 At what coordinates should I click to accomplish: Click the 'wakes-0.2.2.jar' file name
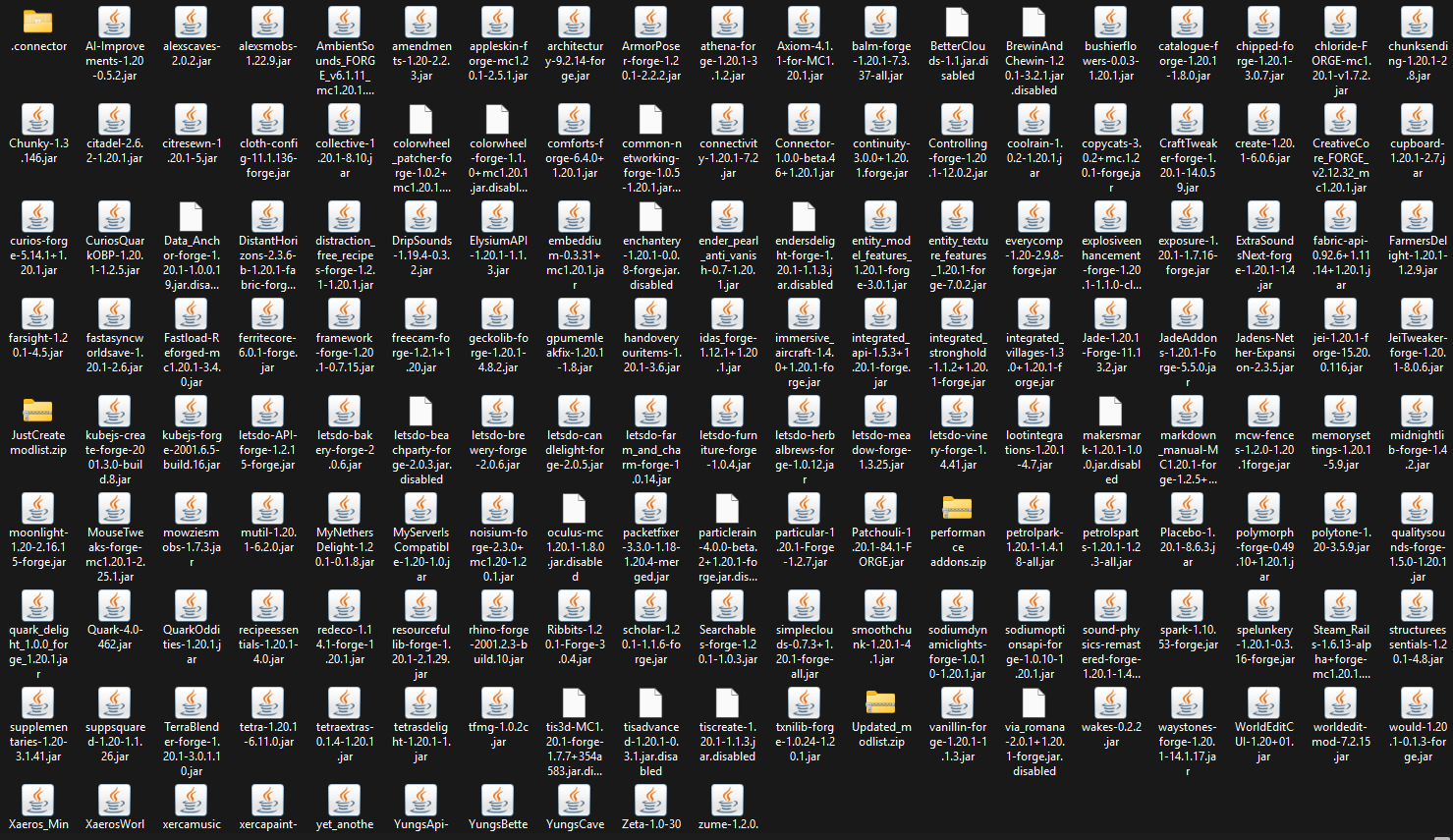tap(1110, 735)
